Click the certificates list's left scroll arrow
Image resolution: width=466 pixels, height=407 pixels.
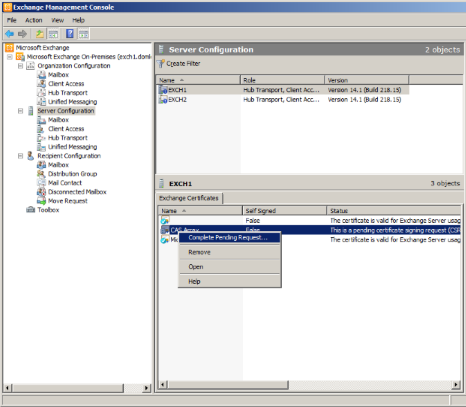(163, 385)
